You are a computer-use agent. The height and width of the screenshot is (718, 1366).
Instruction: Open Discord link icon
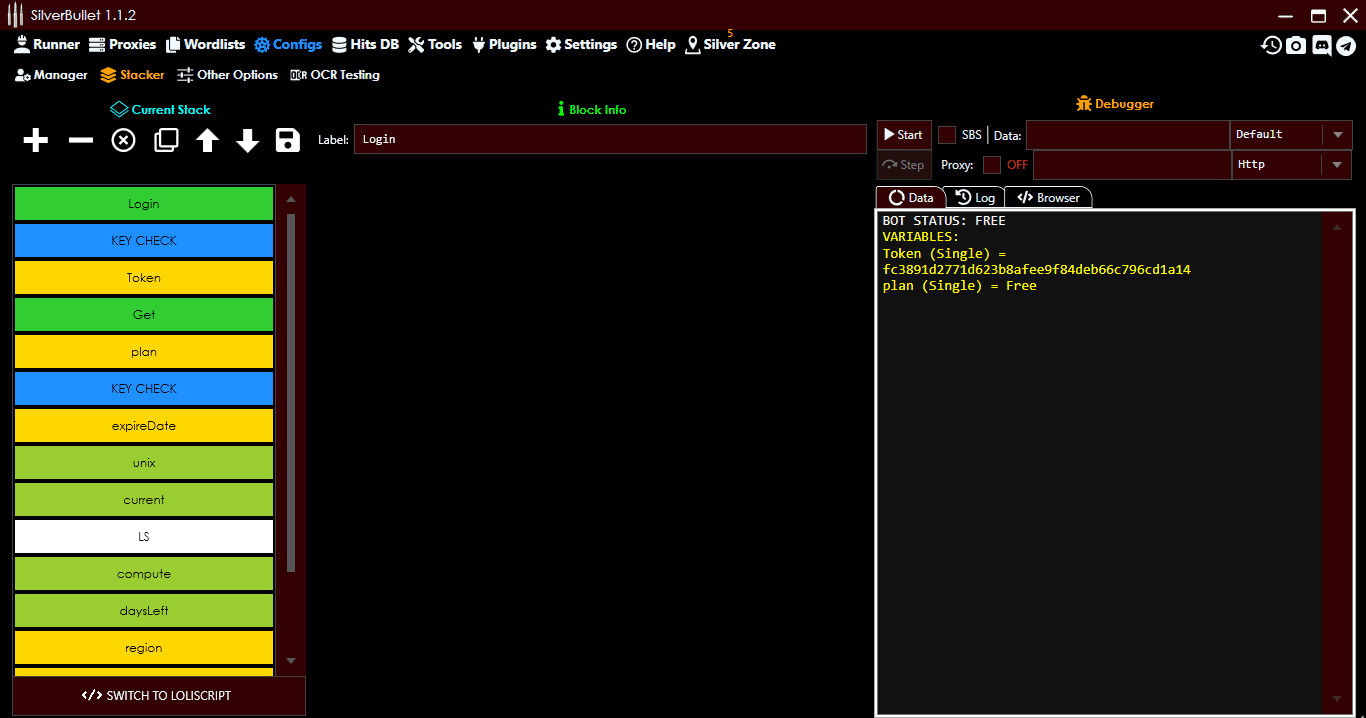coord(1321,45)
